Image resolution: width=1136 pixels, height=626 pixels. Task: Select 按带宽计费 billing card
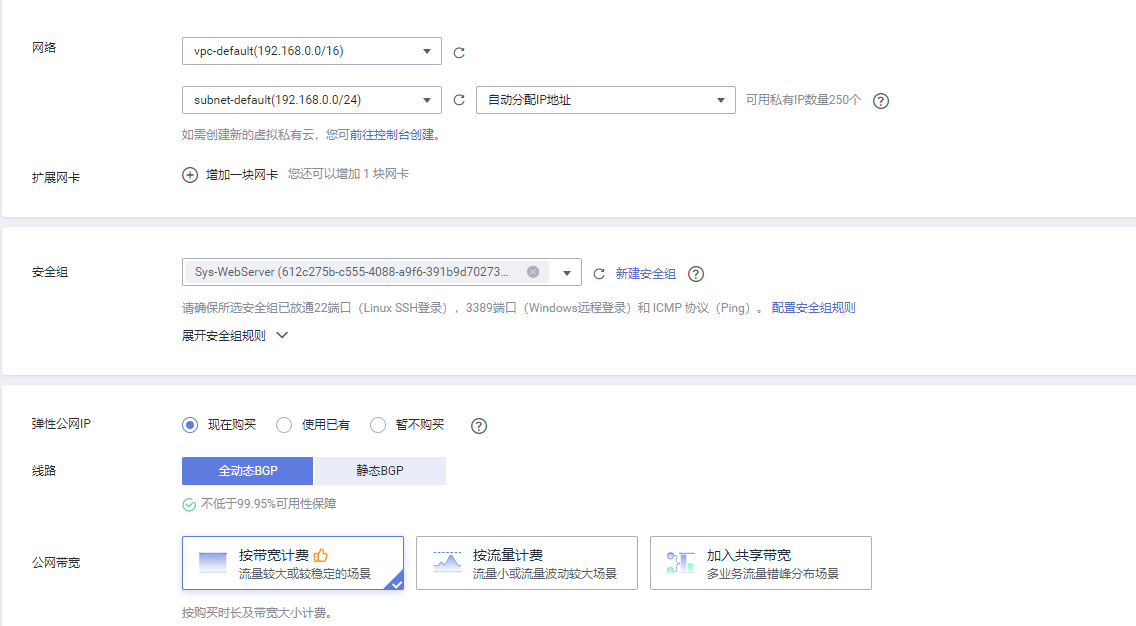point(293,563)
